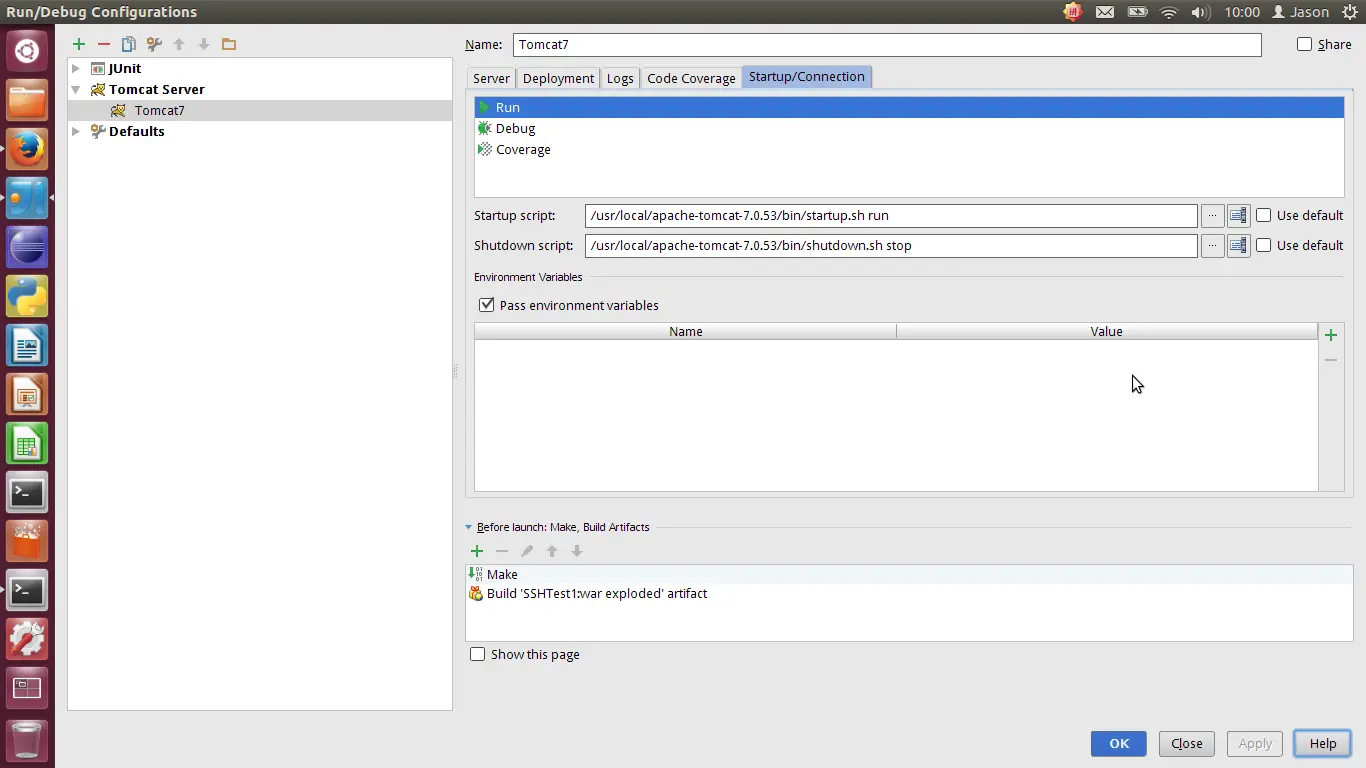Move before launch task up
The height and width of the screenshot is (768, 1366).
(552, 551)
